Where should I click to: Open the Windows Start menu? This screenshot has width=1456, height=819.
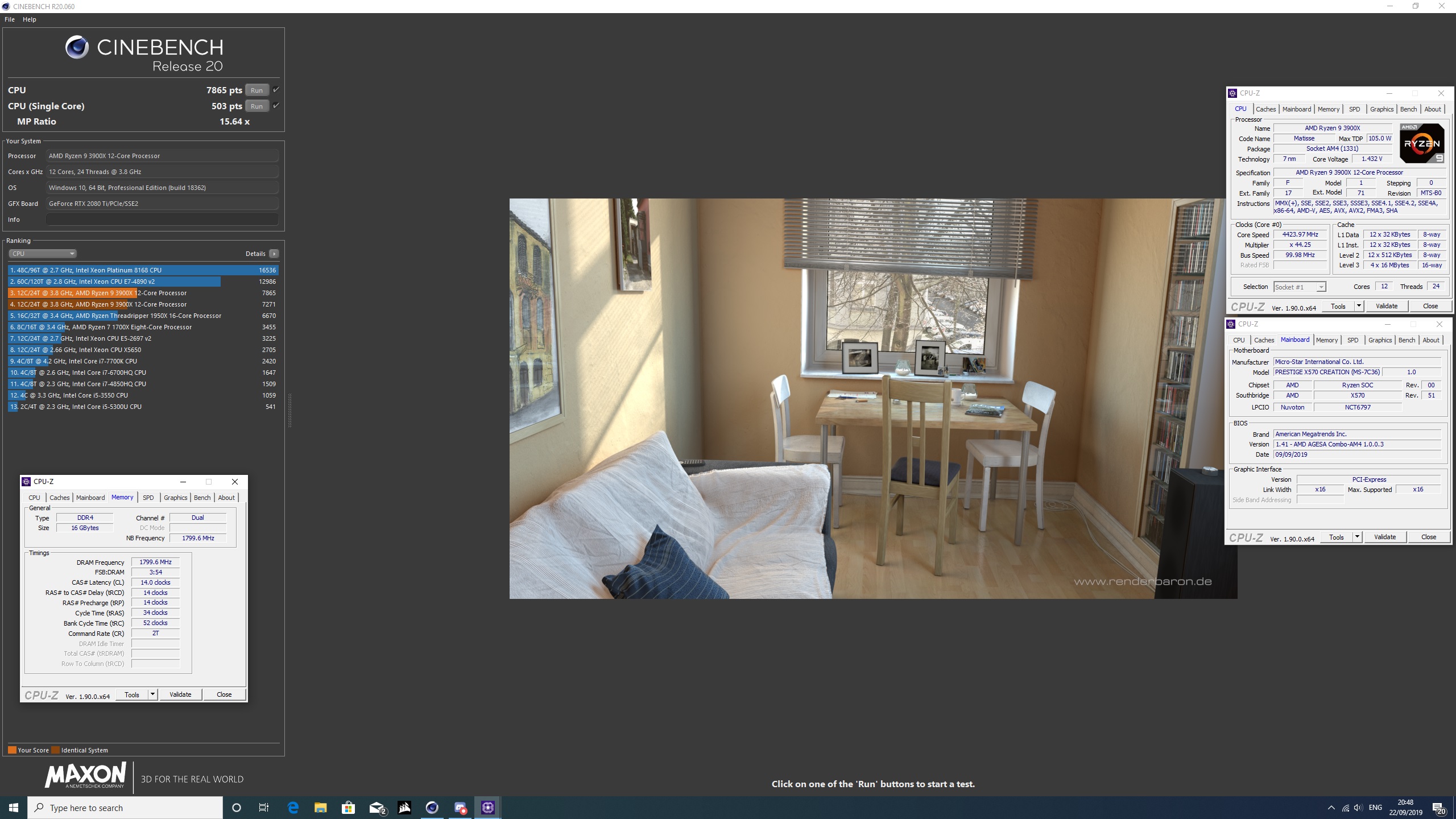click(x=14, y=808)
